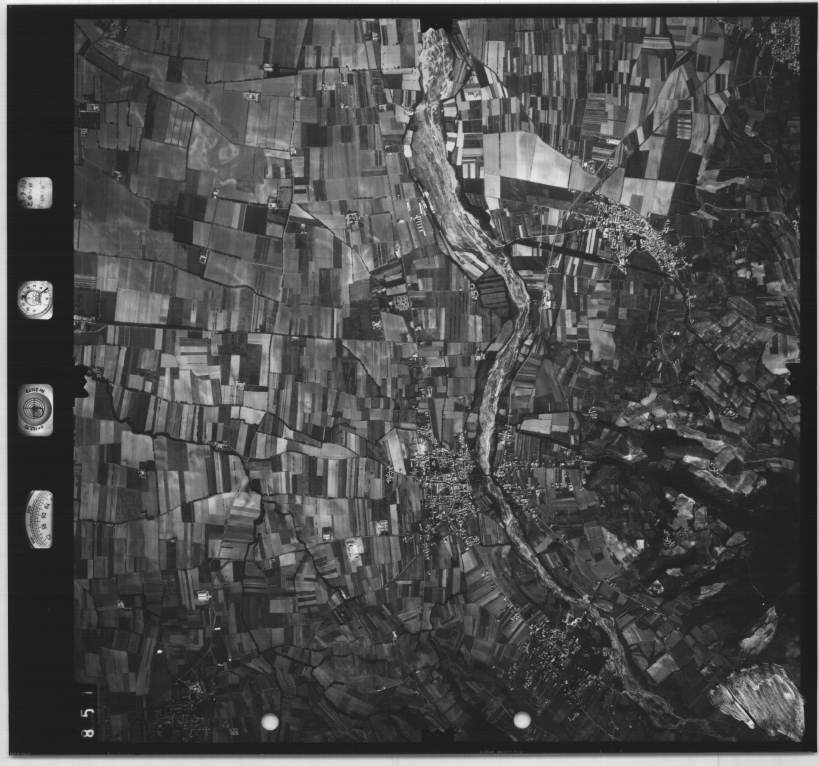Click the notch at top center of frame
The height and width of the screenshot is (766, 819).
pos(436,22)
